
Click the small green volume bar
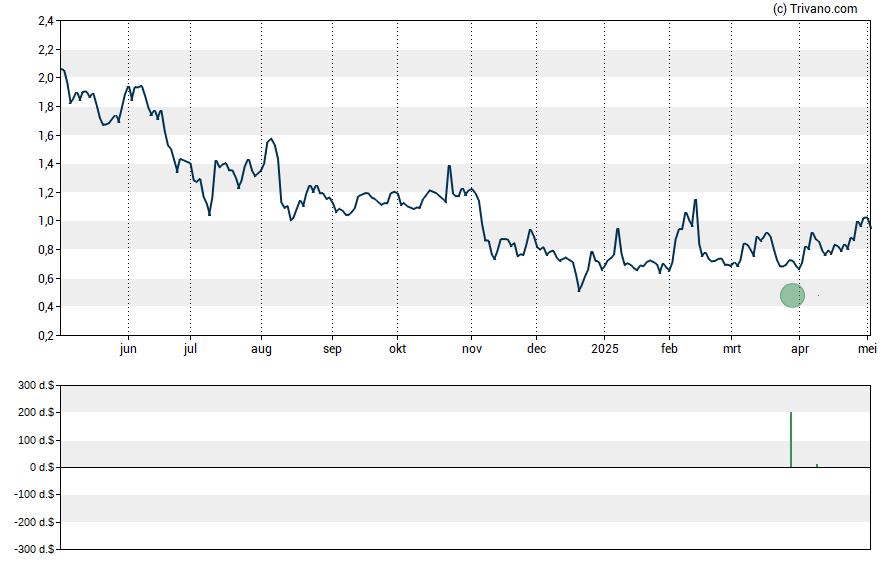(817, 465)
